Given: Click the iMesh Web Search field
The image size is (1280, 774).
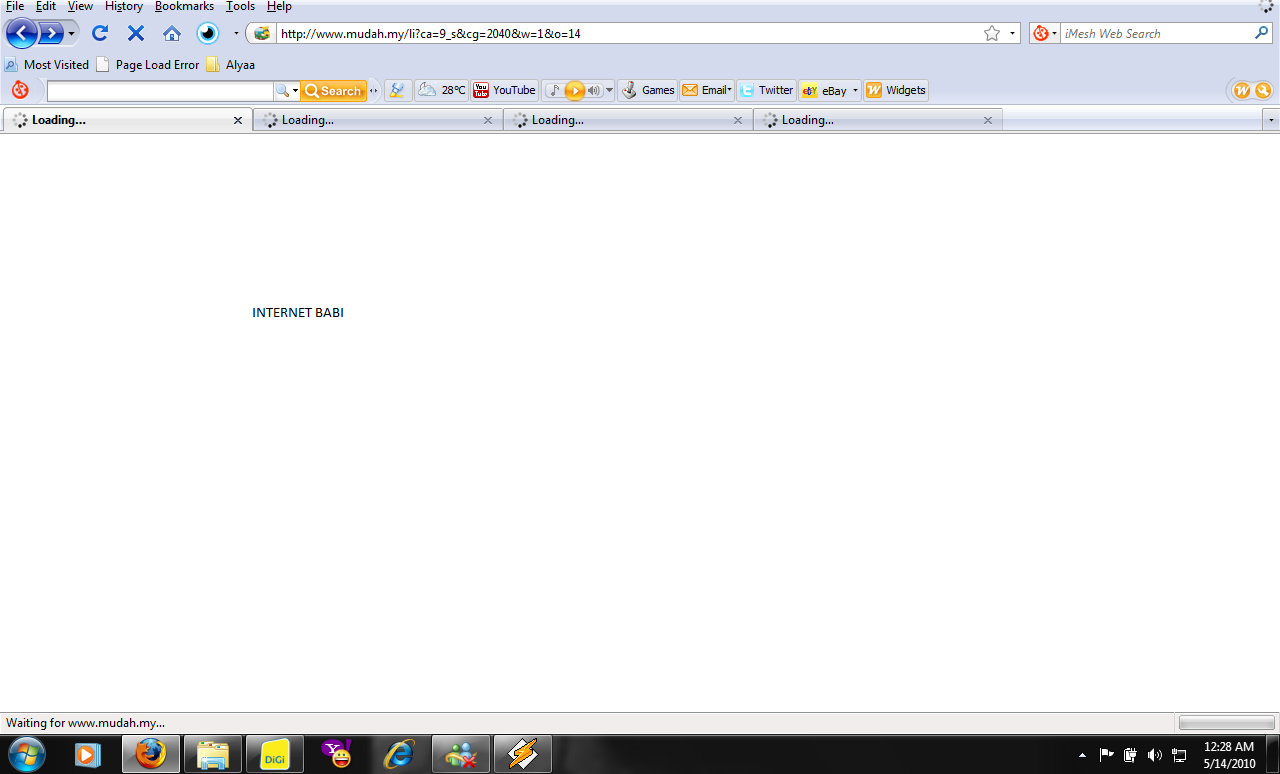Looking at the screenshot, I should pos(1157,33).
